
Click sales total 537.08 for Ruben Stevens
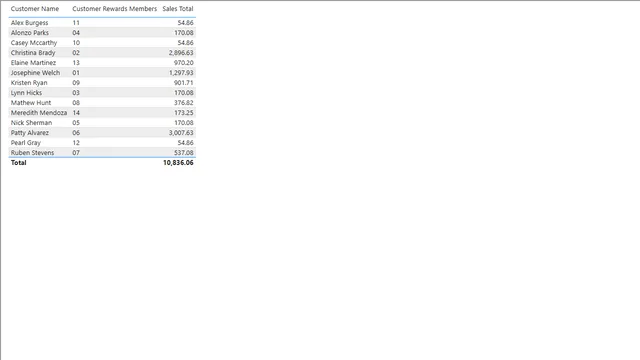[x=184, y=153]
